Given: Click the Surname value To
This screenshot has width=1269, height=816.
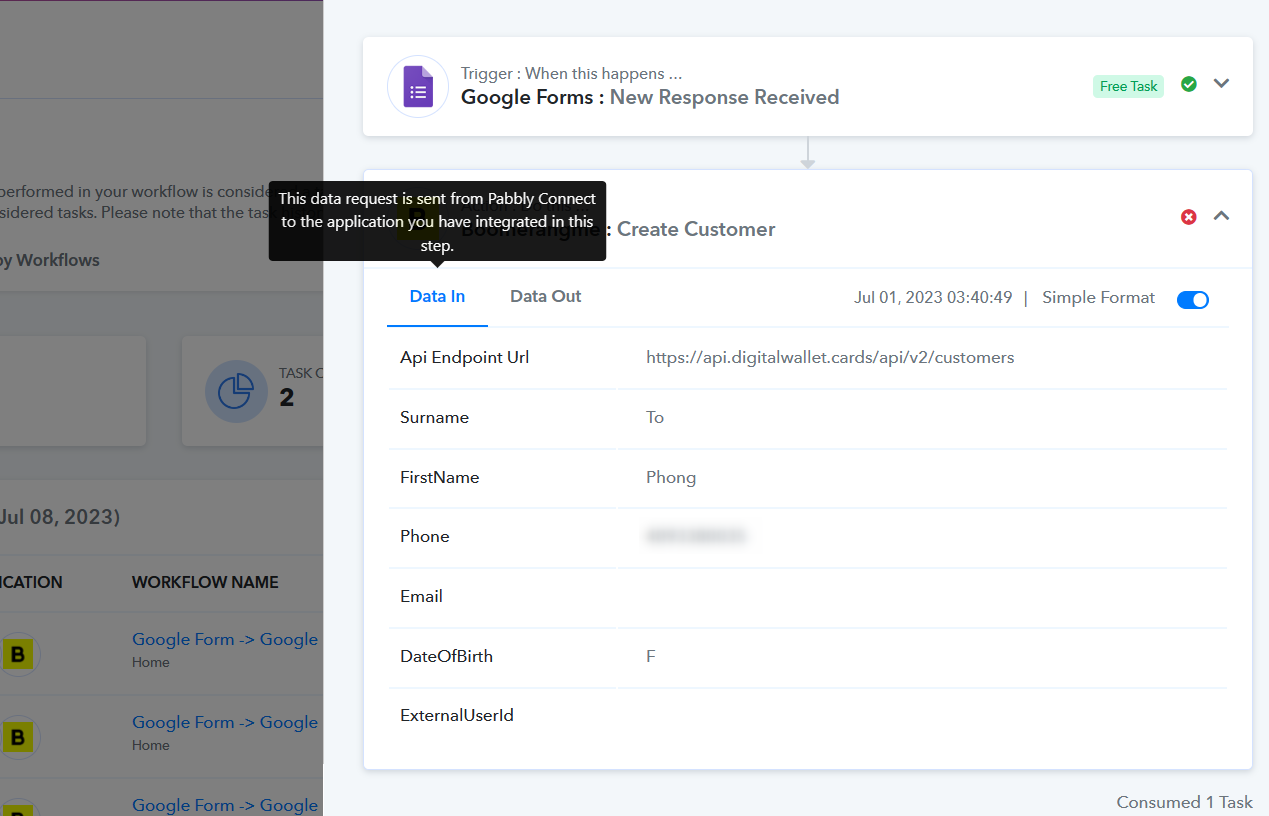Looking at the screenshot, I should point(655,417).
